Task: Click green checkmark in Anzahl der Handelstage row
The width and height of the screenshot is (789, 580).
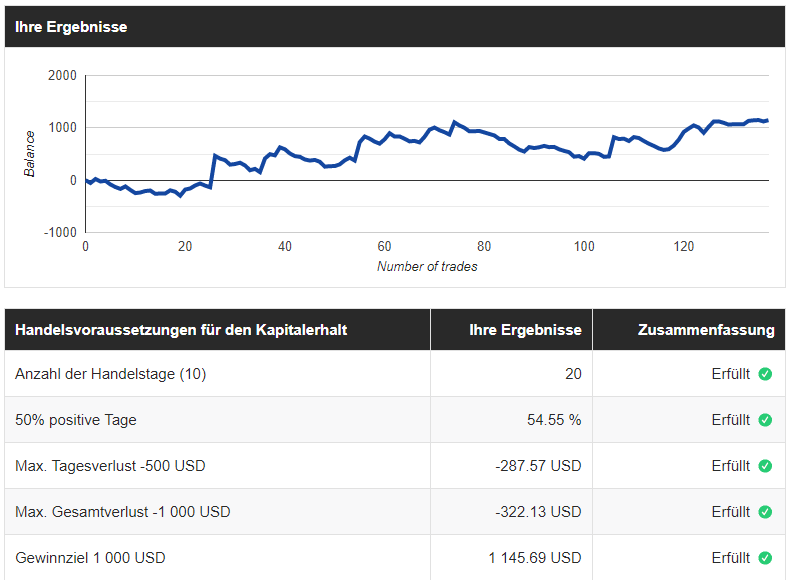Action: tap(765, 374)
